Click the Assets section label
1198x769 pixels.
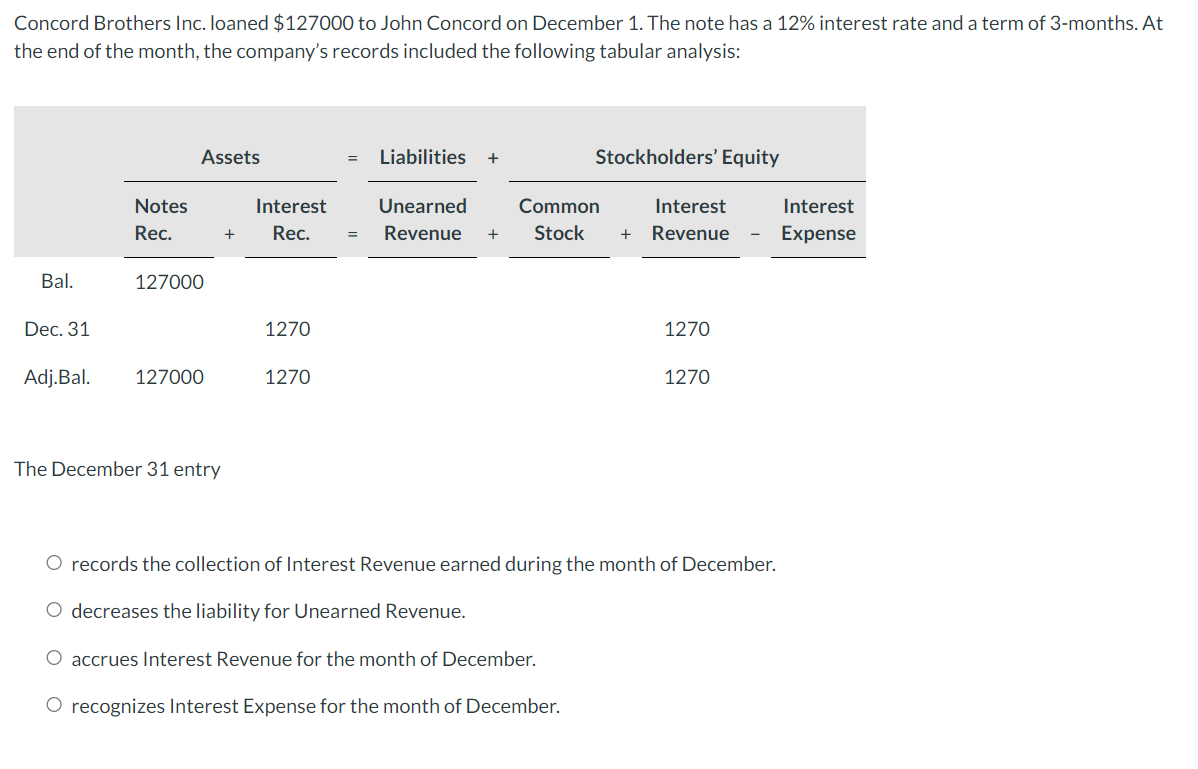(230, 157)
